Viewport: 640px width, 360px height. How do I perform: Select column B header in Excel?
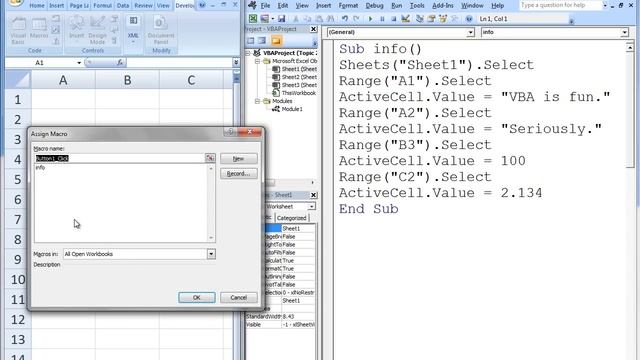127,80
